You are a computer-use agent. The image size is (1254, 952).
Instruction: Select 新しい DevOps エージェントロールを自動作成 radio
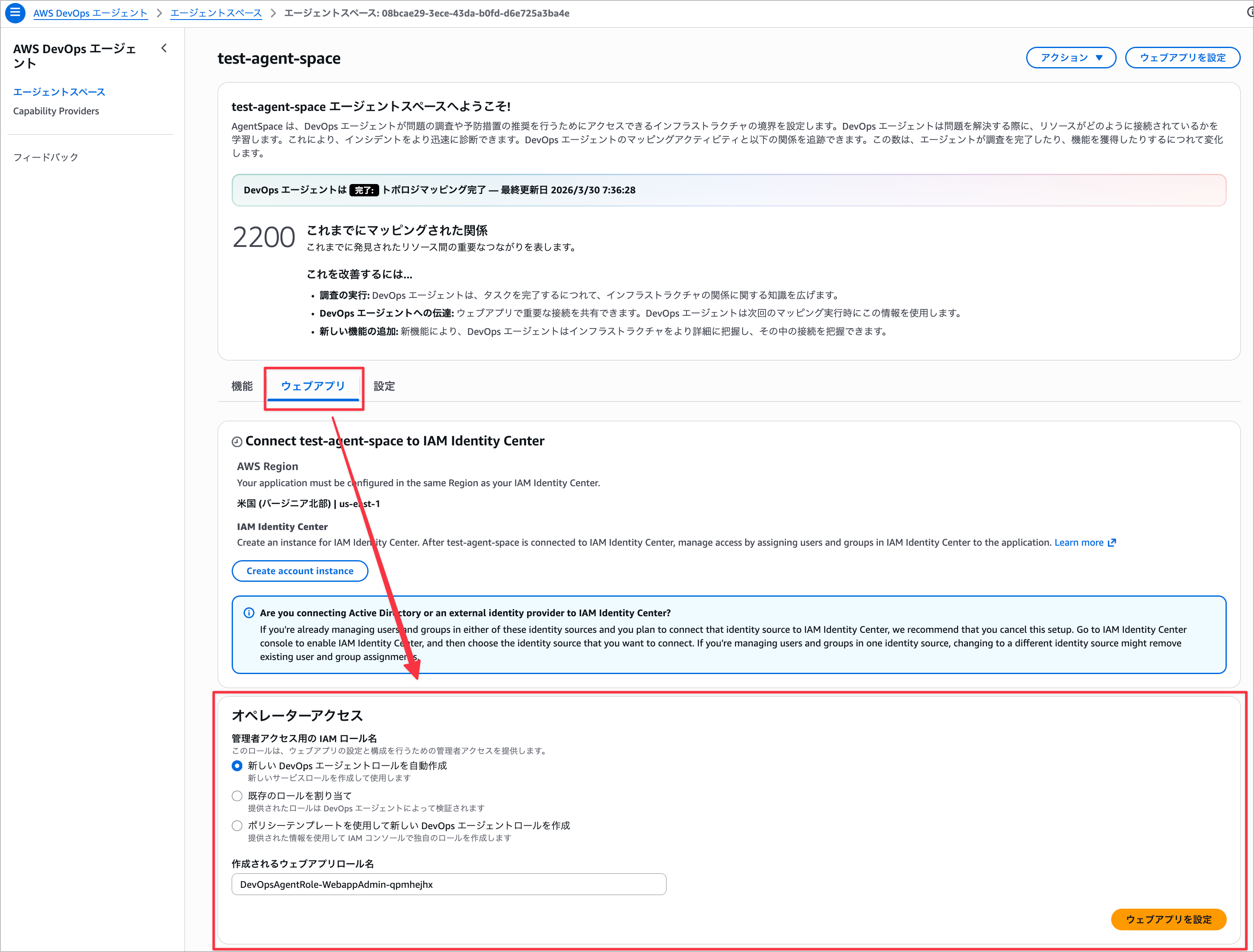pos(237,765)
